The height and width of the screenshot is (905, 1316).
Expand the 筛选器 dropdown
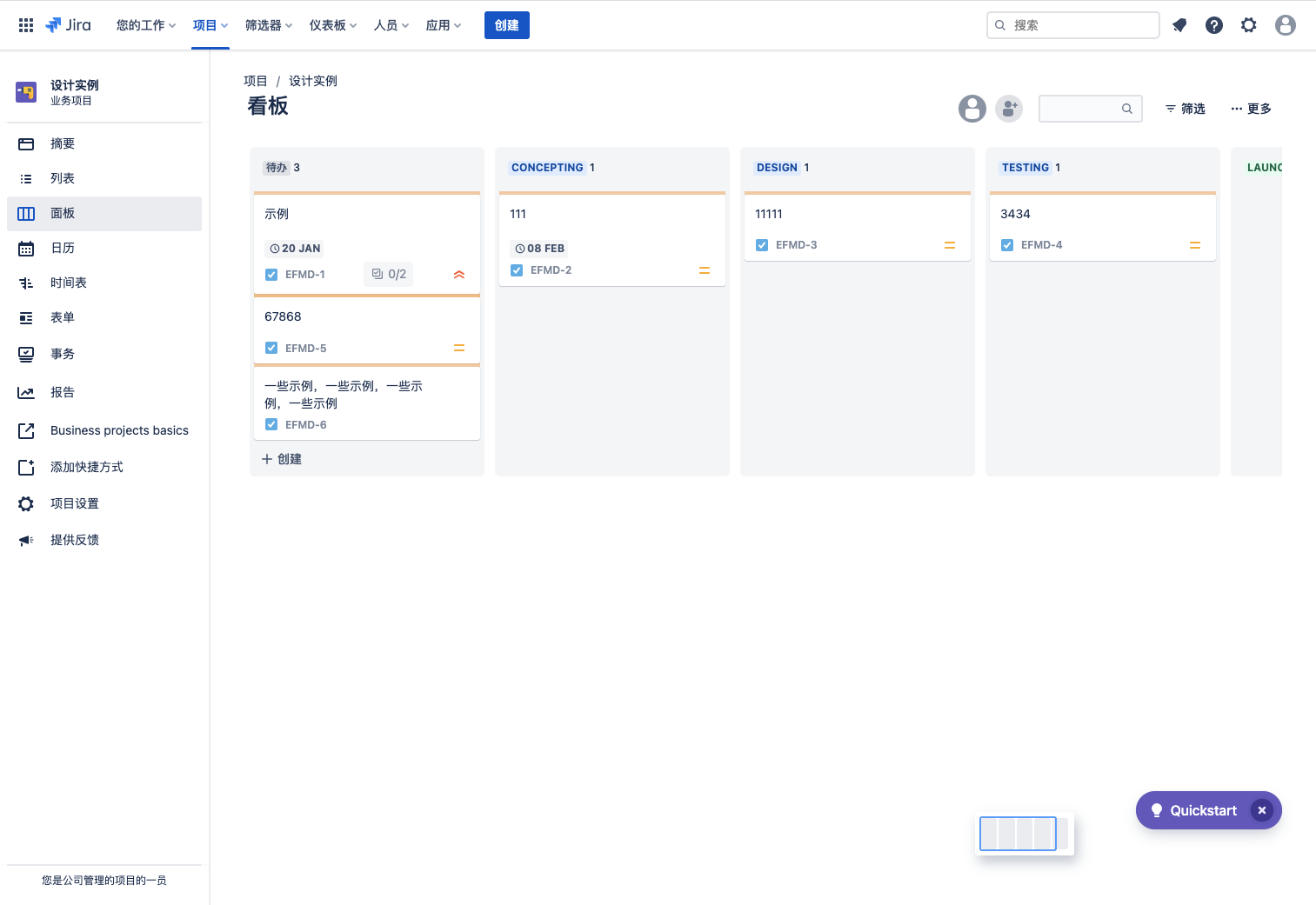pyautogui.click(x=269, y=25)
